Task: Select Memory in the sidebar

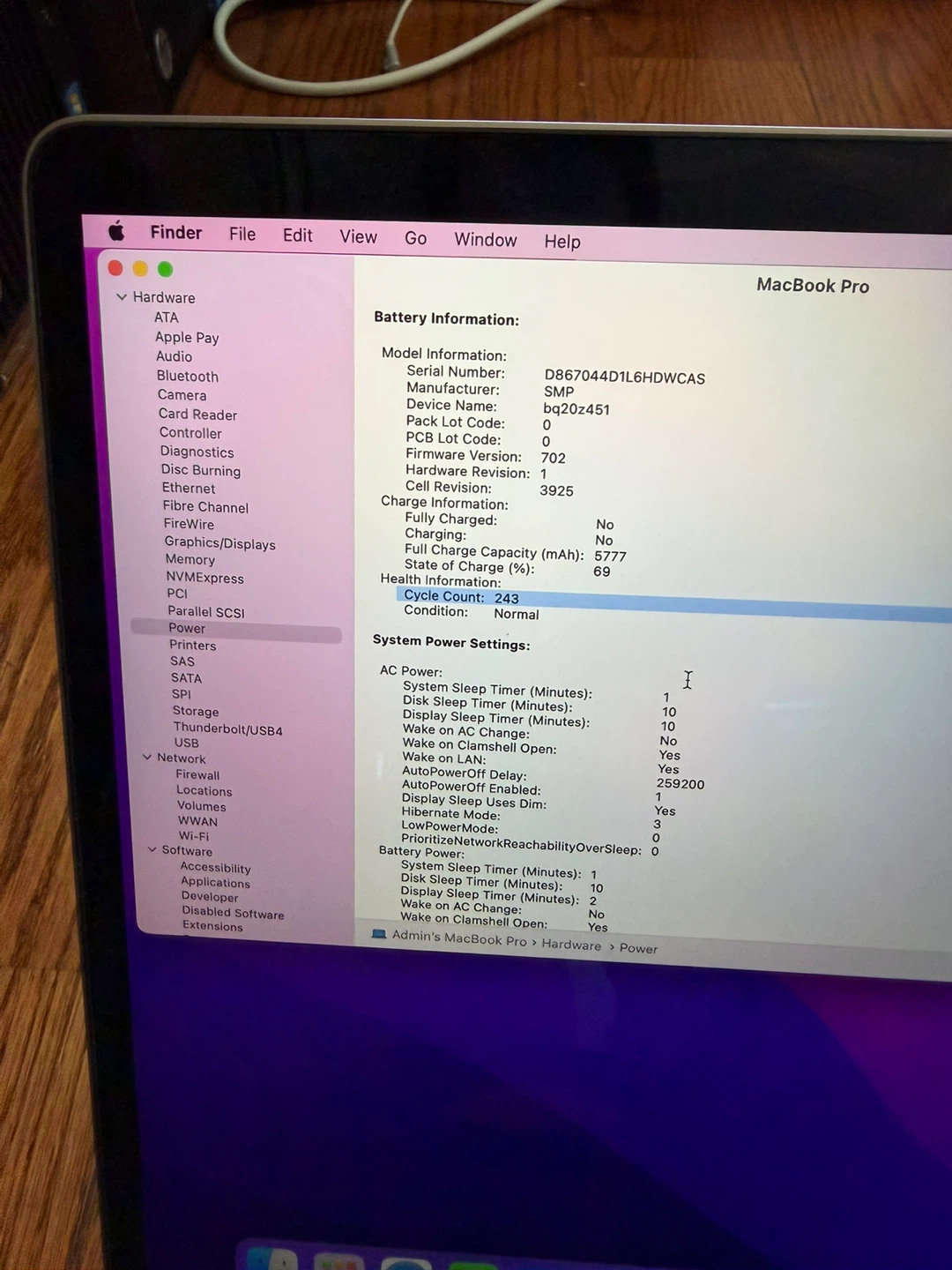Action: (190, 560)
